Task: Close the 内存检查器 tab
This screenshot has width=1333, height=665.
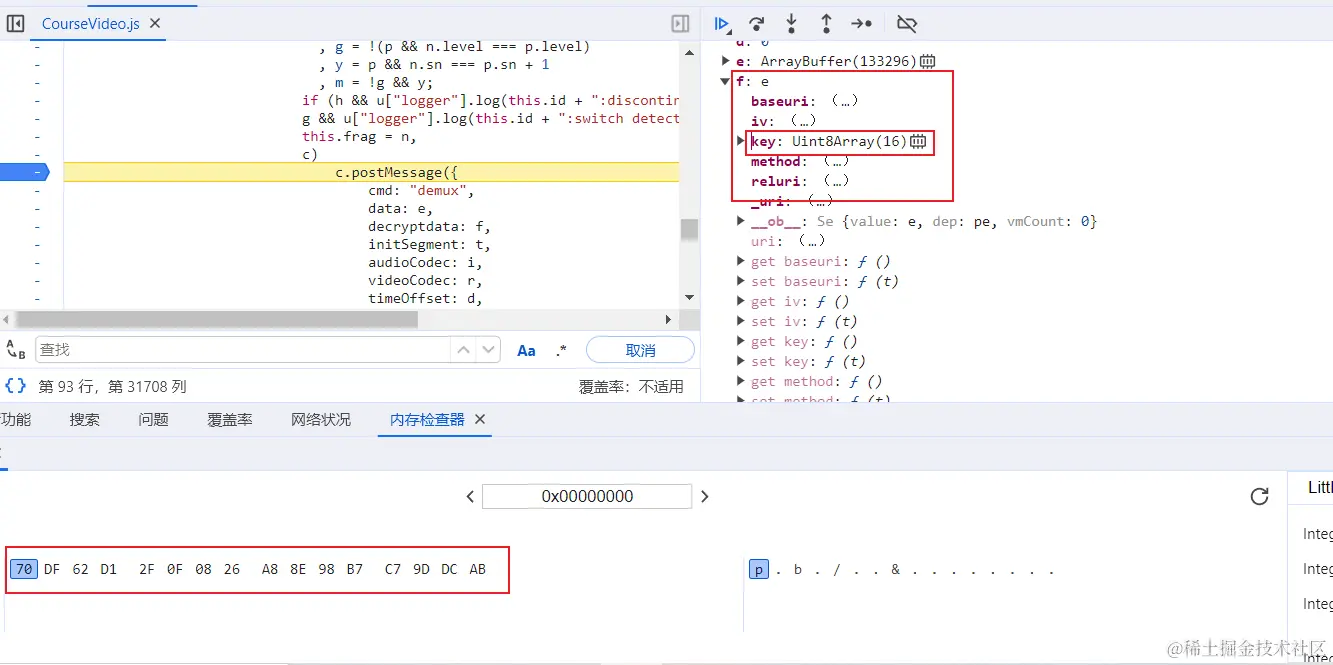Action: coord(480,420)
